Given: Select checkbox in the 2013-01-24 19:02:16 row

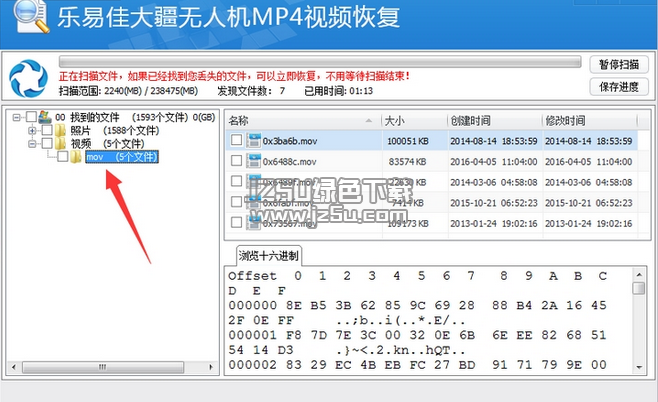Looking at the screenshot, I should tap(237, 222).
